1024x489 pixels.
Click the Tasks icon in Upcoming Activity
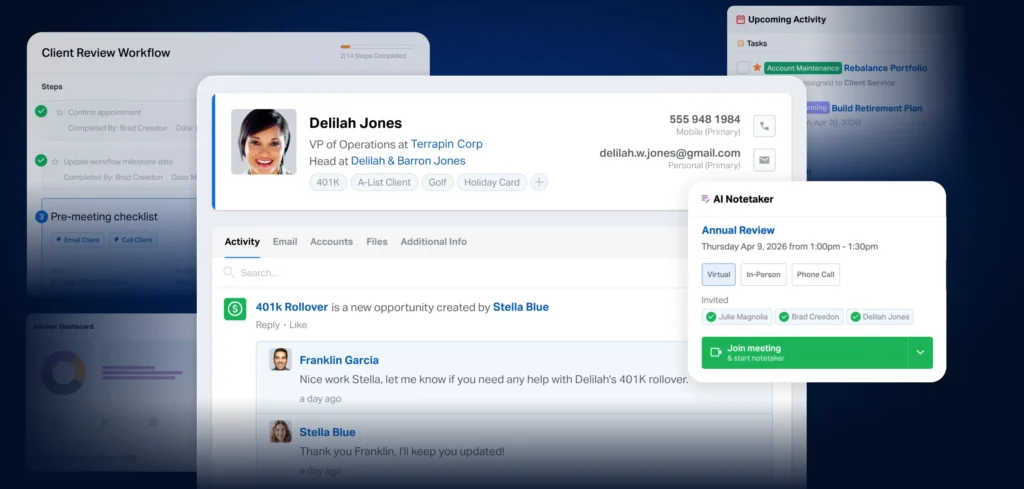tap(740, 44)
